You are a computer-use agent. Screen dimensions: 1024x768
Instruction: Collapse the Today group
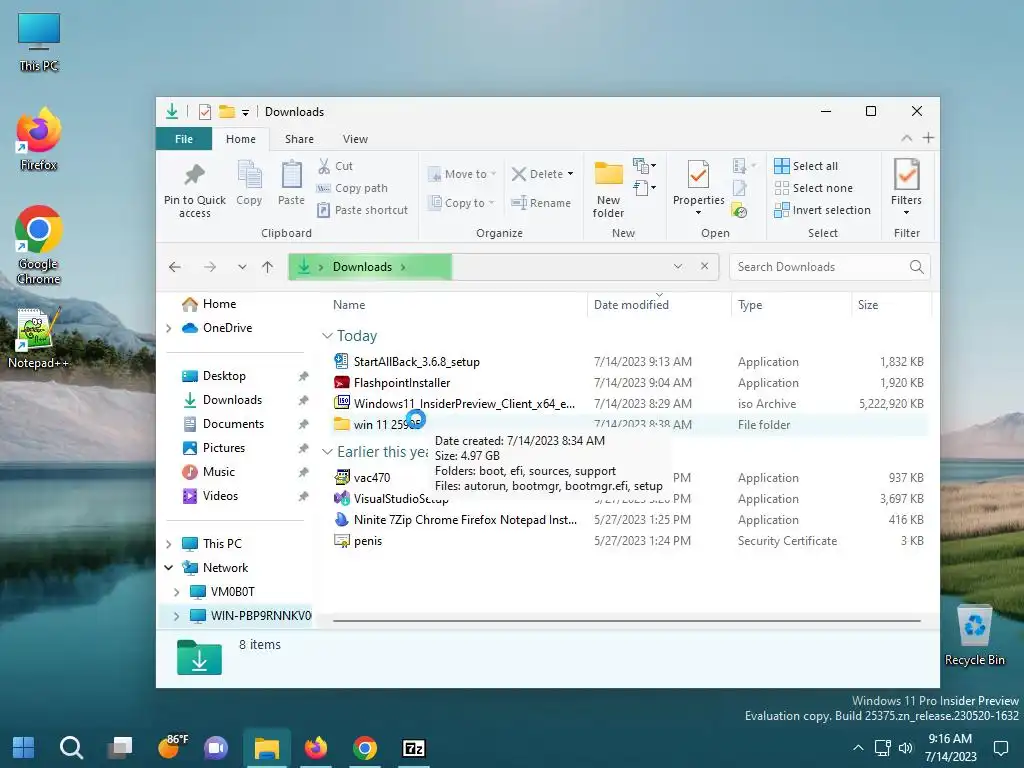[327, 336]
